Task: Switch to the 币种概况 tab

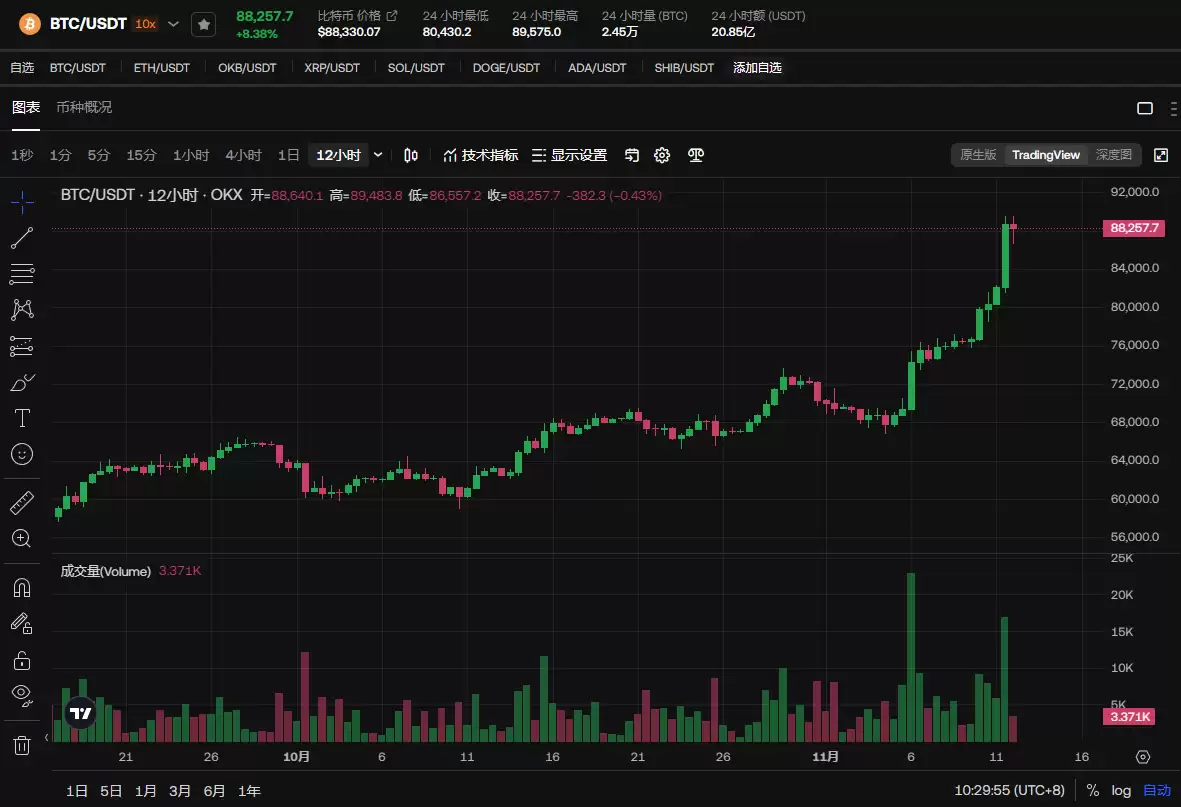Action: coord(84,107)
